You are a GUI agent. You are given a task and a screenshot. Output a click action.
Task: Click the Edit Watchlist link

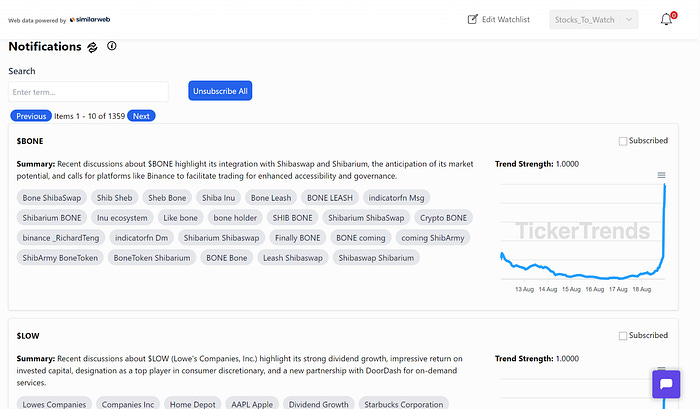505,19
